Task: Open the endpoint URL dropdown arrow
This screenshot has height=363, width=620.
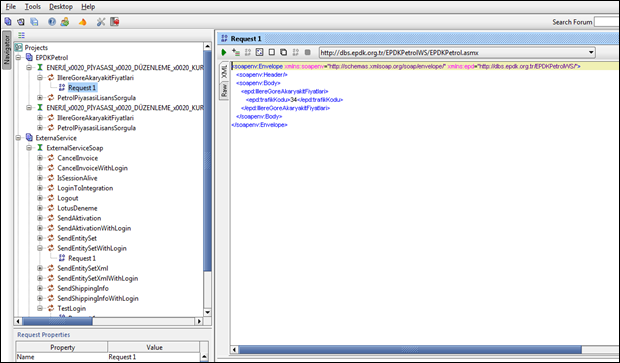Action: (591, 52)
